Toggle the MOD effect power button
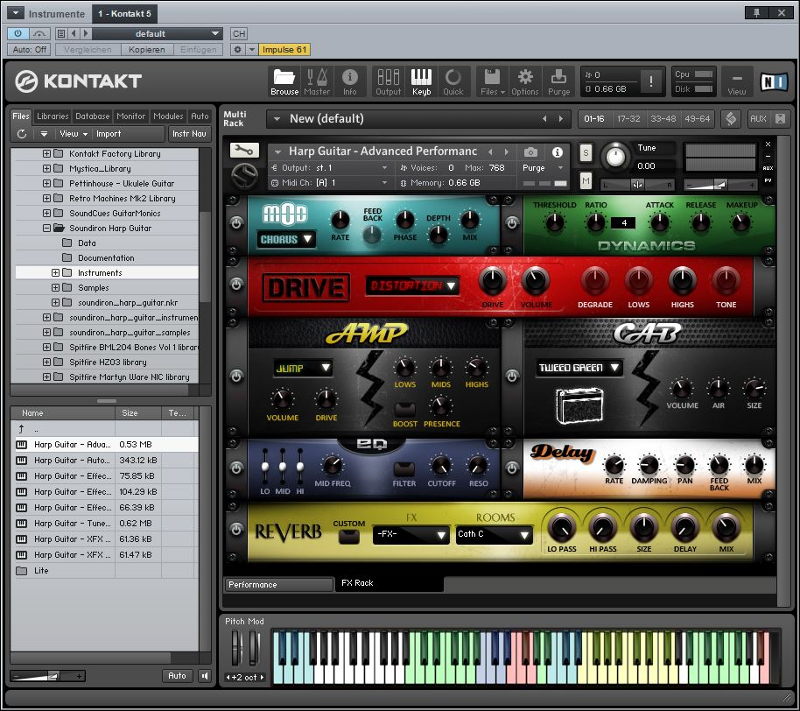Screen dimensions: 800x711 pyautogui.click(x=236, y=223)
